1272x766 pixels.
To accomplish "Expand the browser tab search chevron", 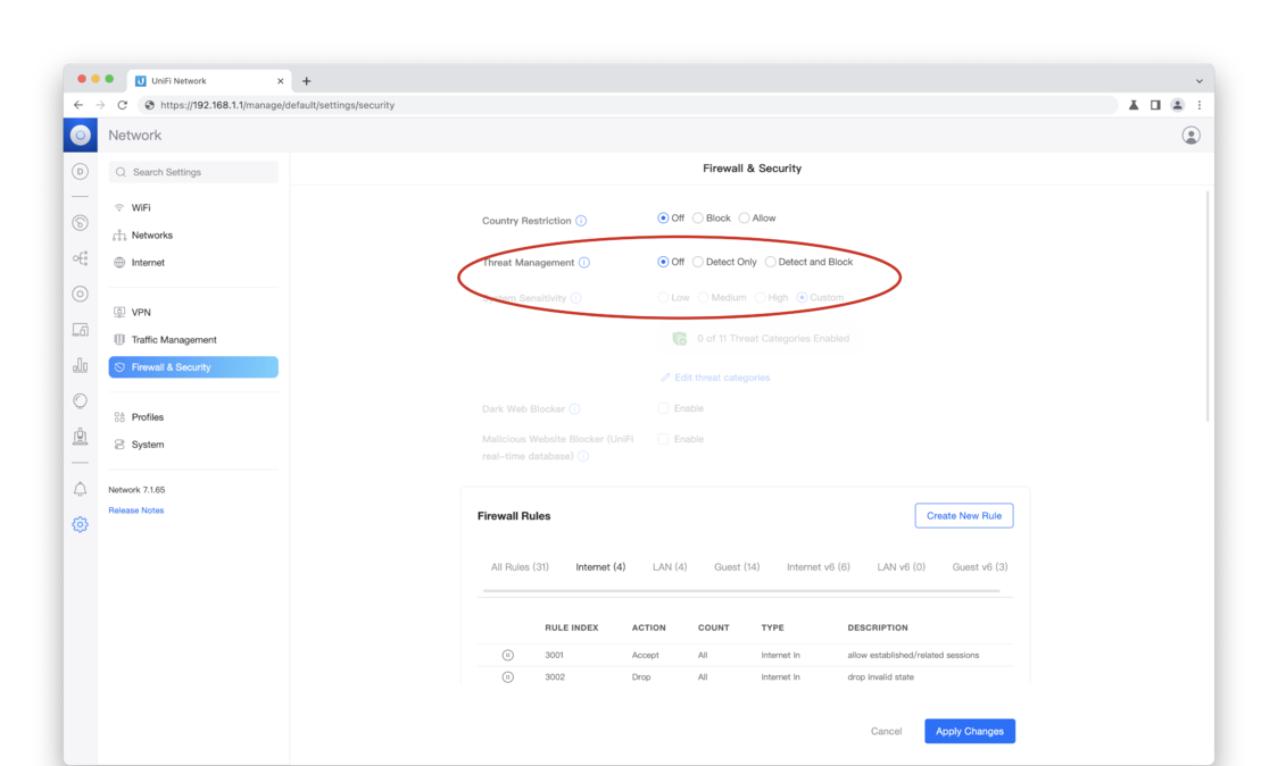I will [1200, 80].
